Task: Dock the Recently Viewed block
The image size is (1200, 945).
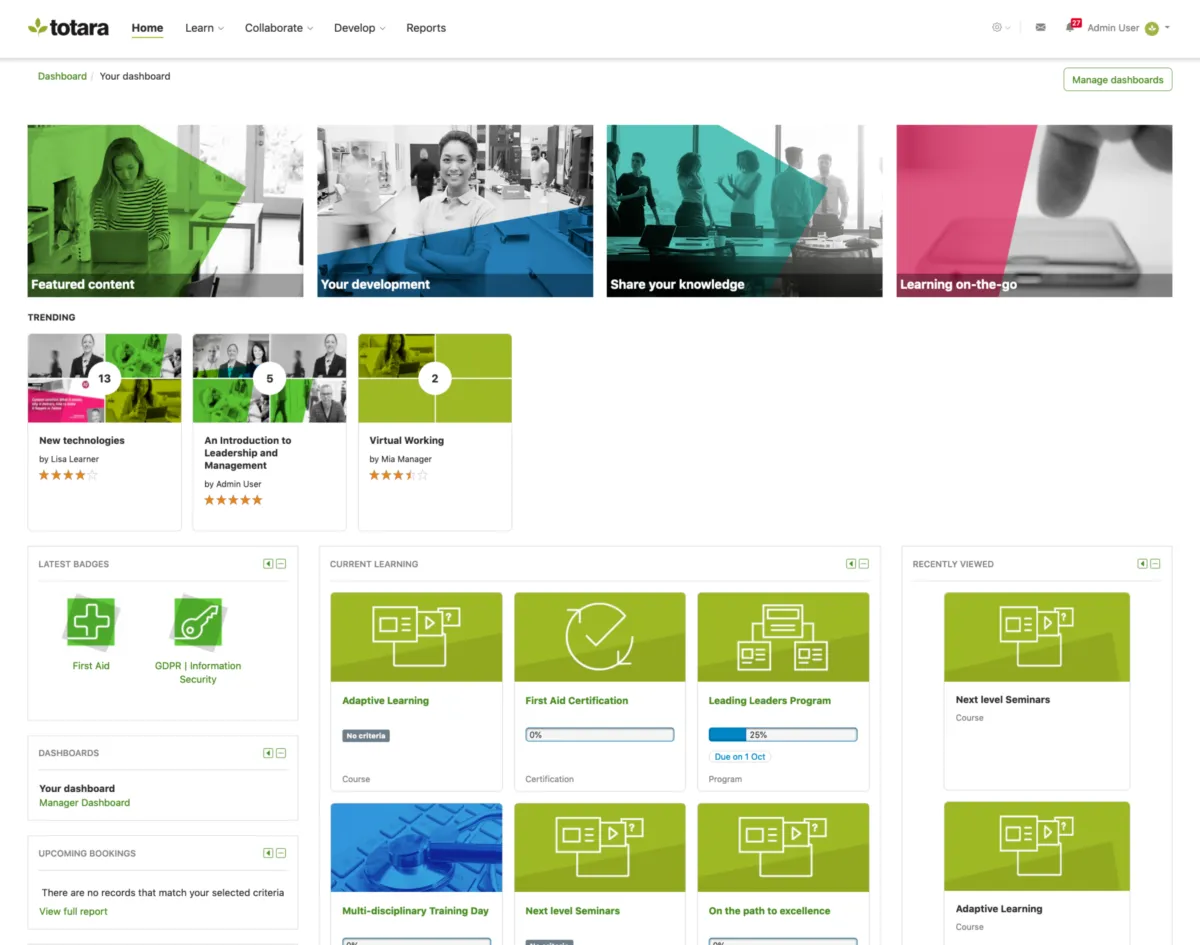Action: tap(1142, 564)
